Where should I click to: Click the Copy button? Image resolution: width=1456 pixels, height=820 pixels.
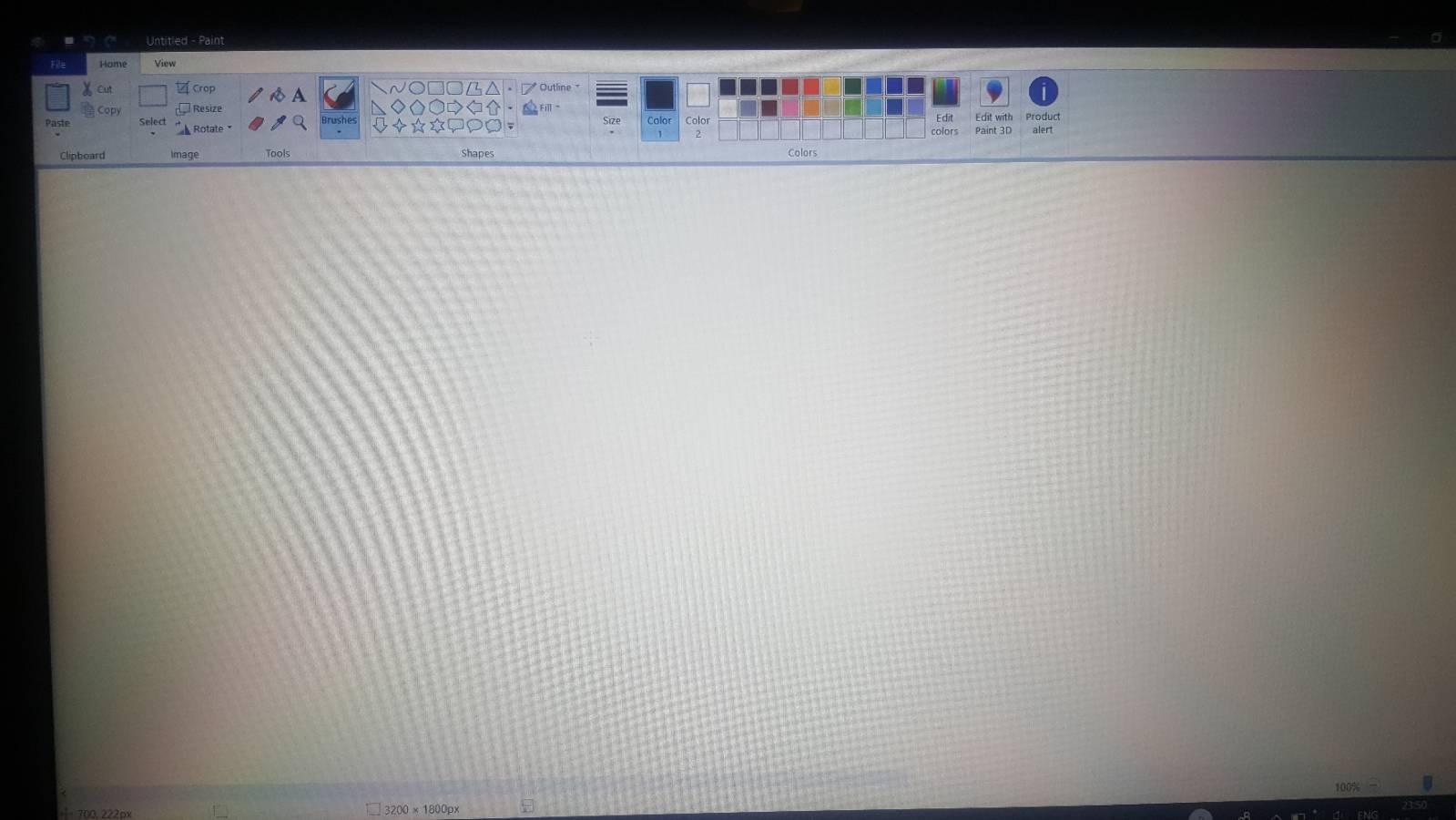[101, 109]
